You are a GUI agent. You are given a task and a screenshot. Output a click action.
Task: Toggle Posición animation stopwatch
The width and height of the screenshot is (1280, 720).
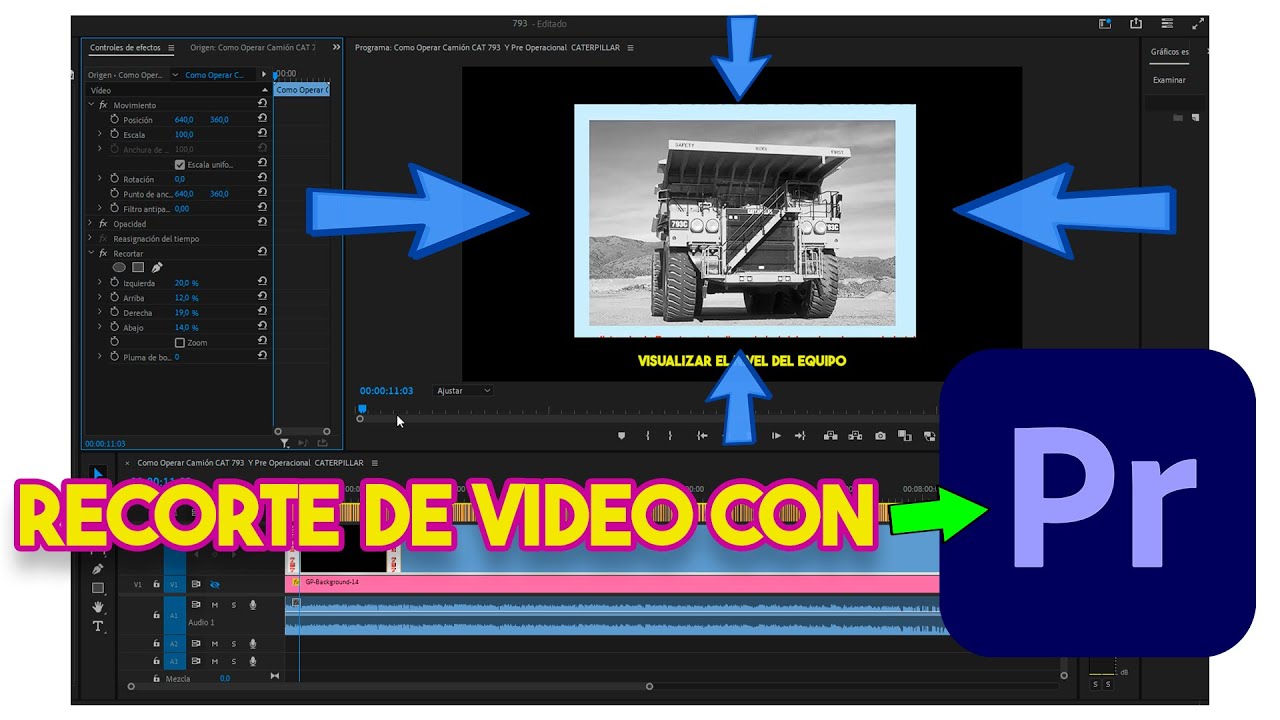click(114, 120)
